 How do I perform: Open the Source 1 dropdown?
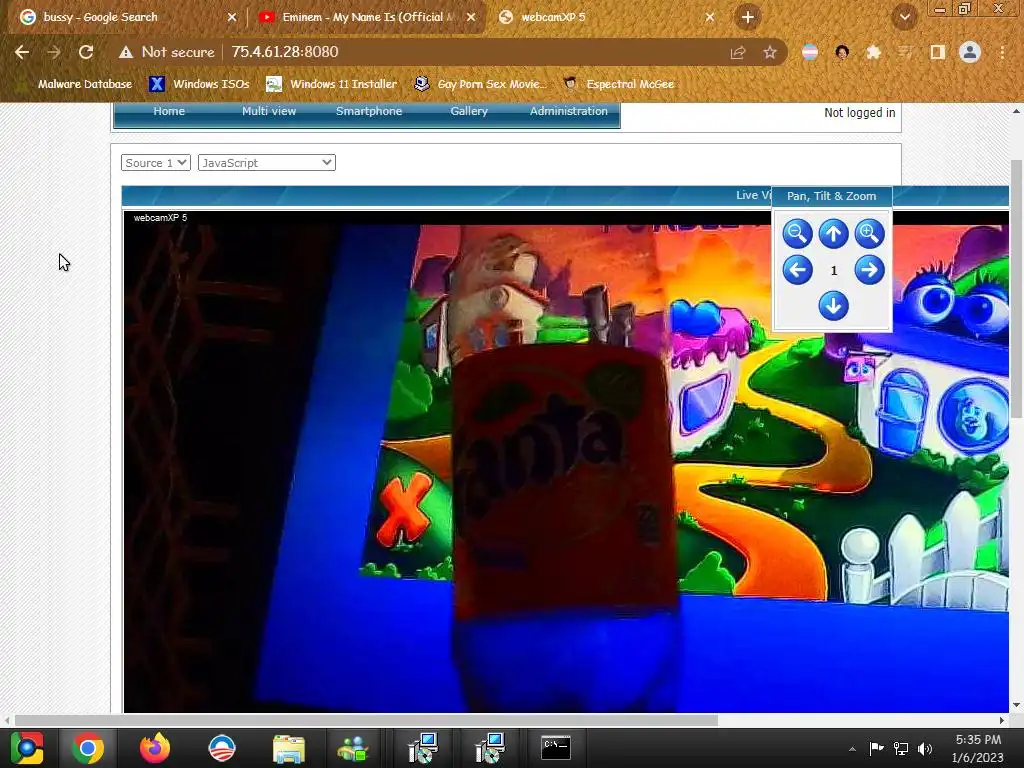point(155,163)
